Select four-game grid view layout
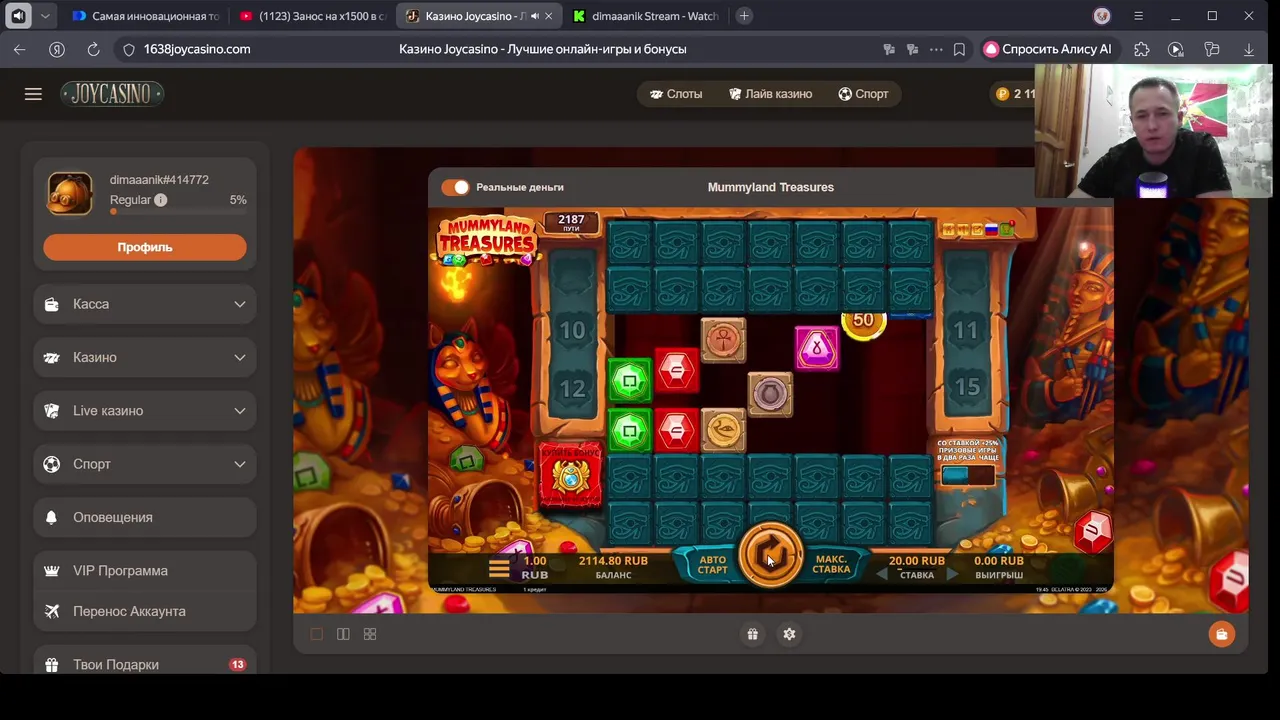Viewport: 1280px width, 720px height. (370, 634)
